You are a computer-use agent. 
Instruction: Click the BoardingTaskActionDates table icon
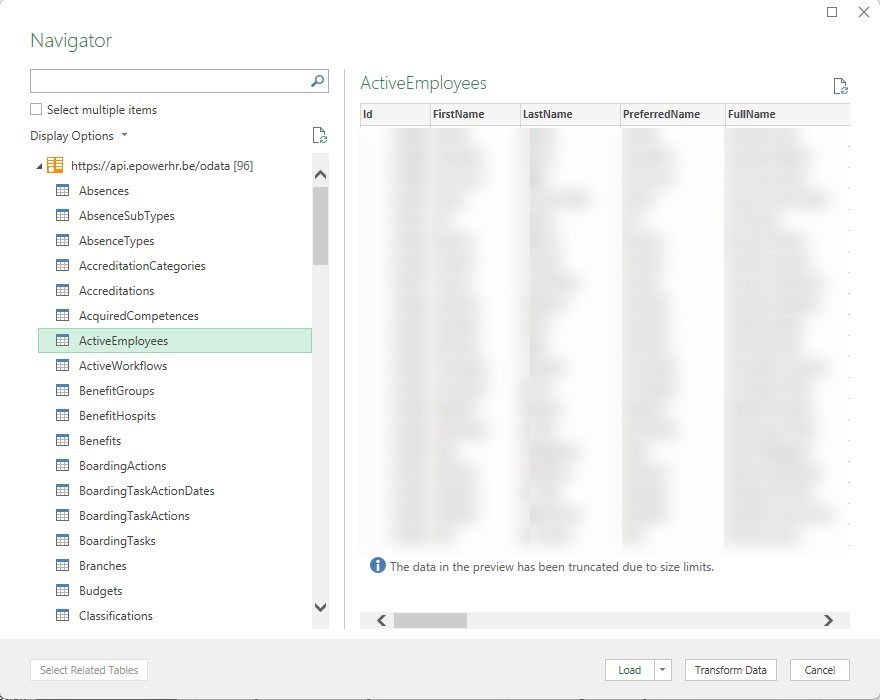pyautogui.click(x=62, y=490)
